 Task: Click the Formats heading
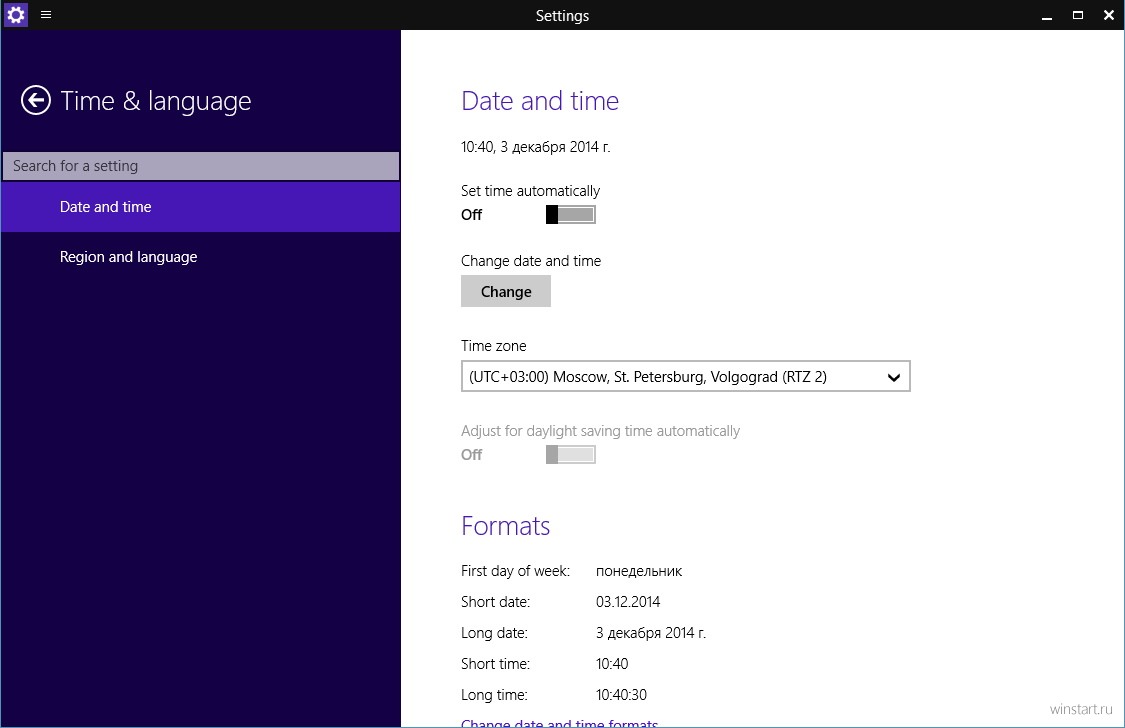pos(505,526)
